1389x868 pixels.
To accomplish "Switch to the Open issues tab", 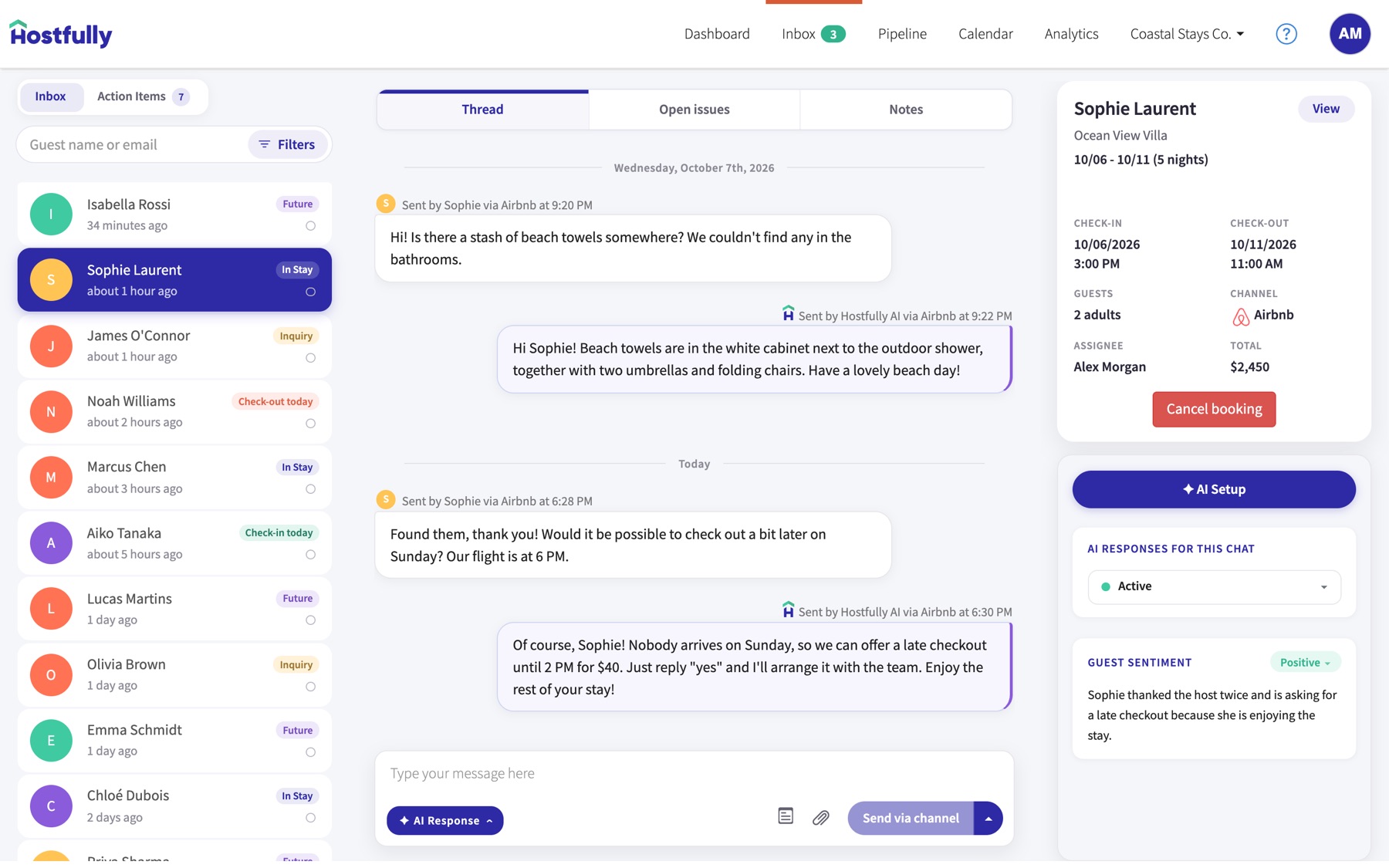I will click(x=694, y=110).
